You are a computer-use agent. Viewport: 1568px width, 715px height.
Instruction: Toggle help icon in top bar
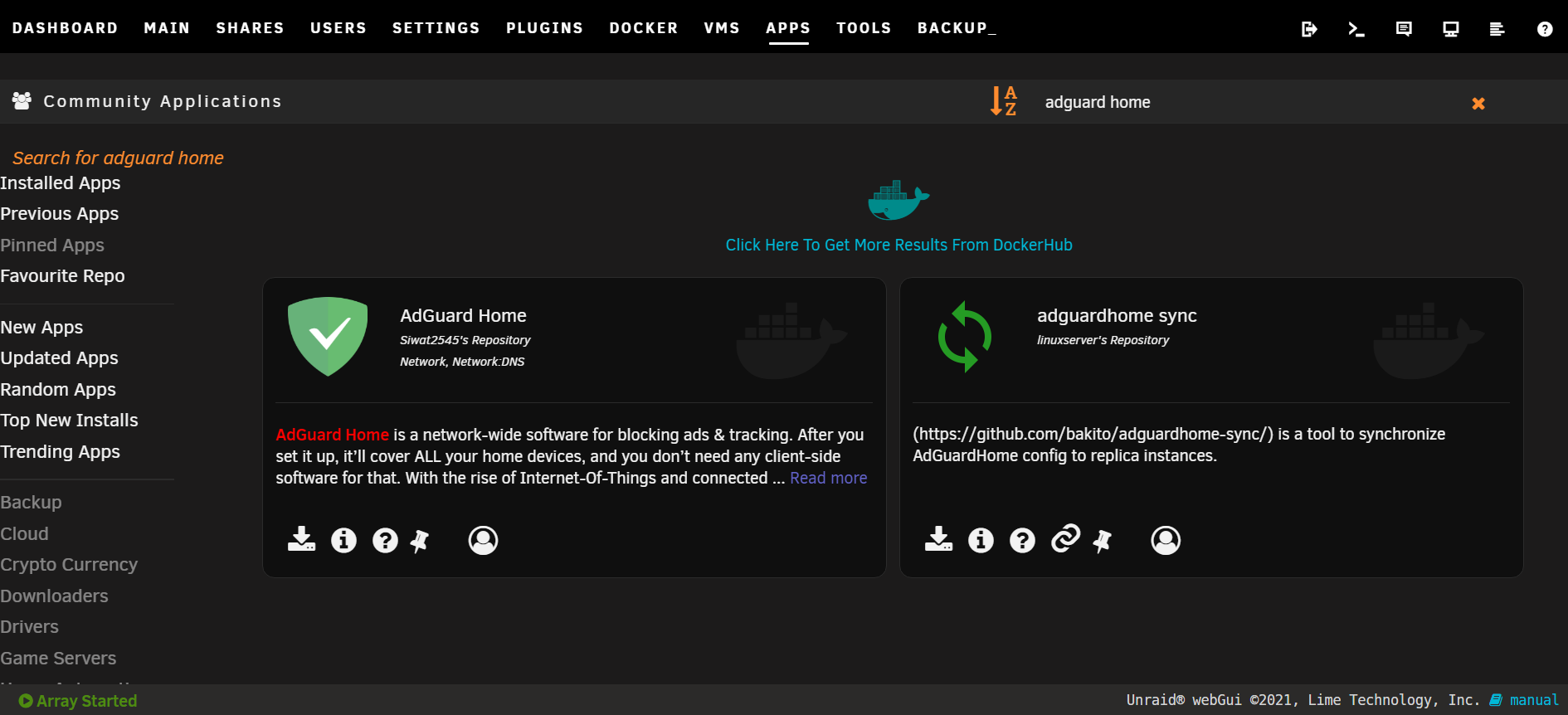1545,29
